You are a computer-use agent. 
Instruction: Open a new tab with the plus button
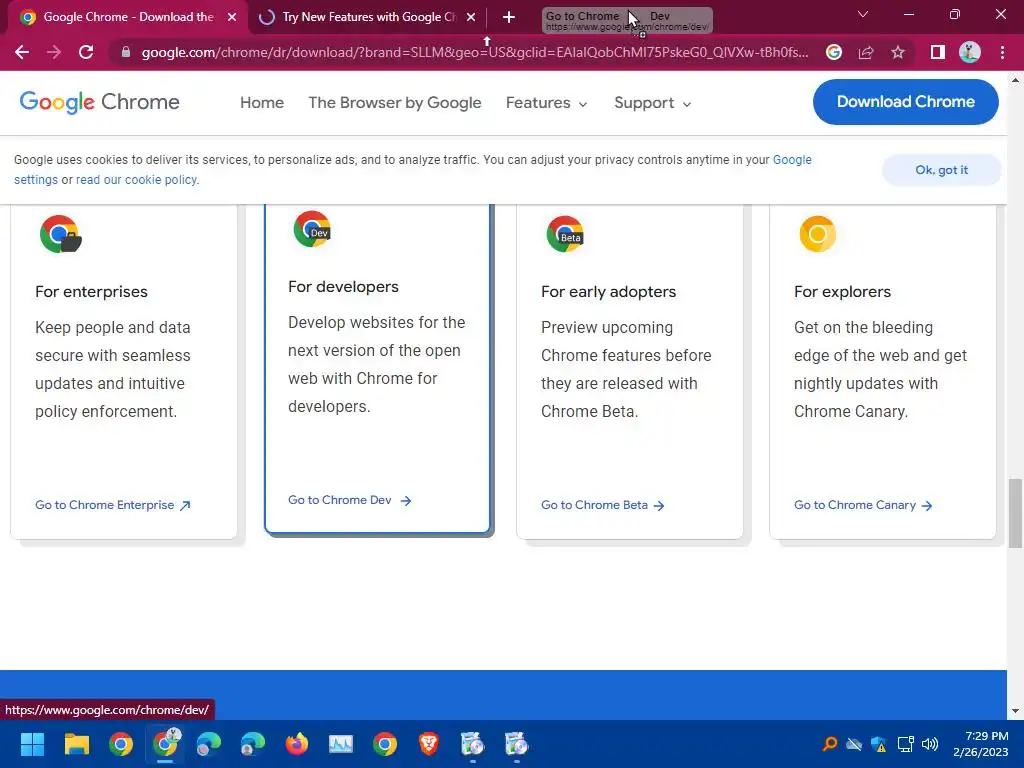[x=509, y=17]
